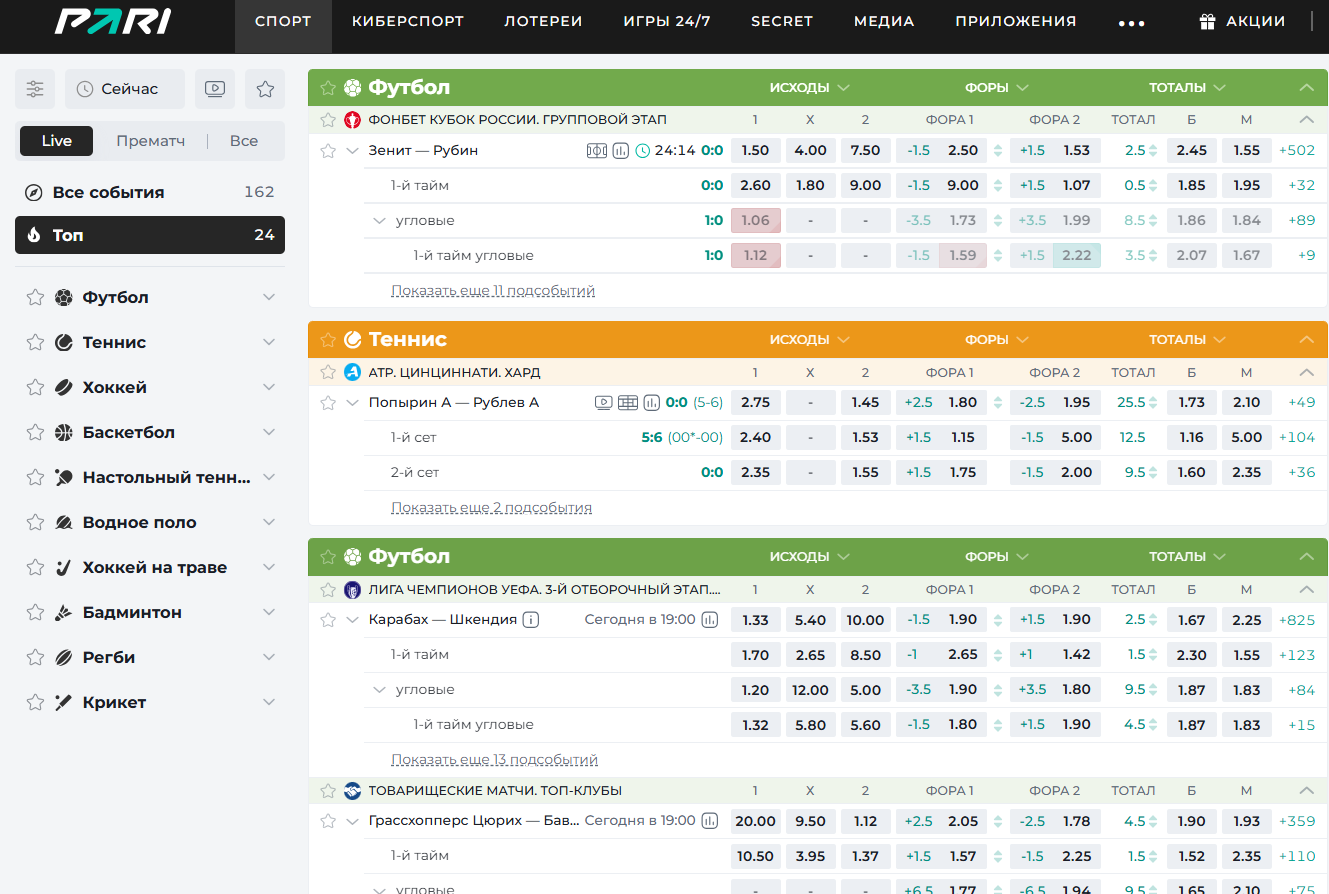Favorite Карабах — Шкендия match star
This screenshot has width=1329, height=894.
click(x=327, y=620)
